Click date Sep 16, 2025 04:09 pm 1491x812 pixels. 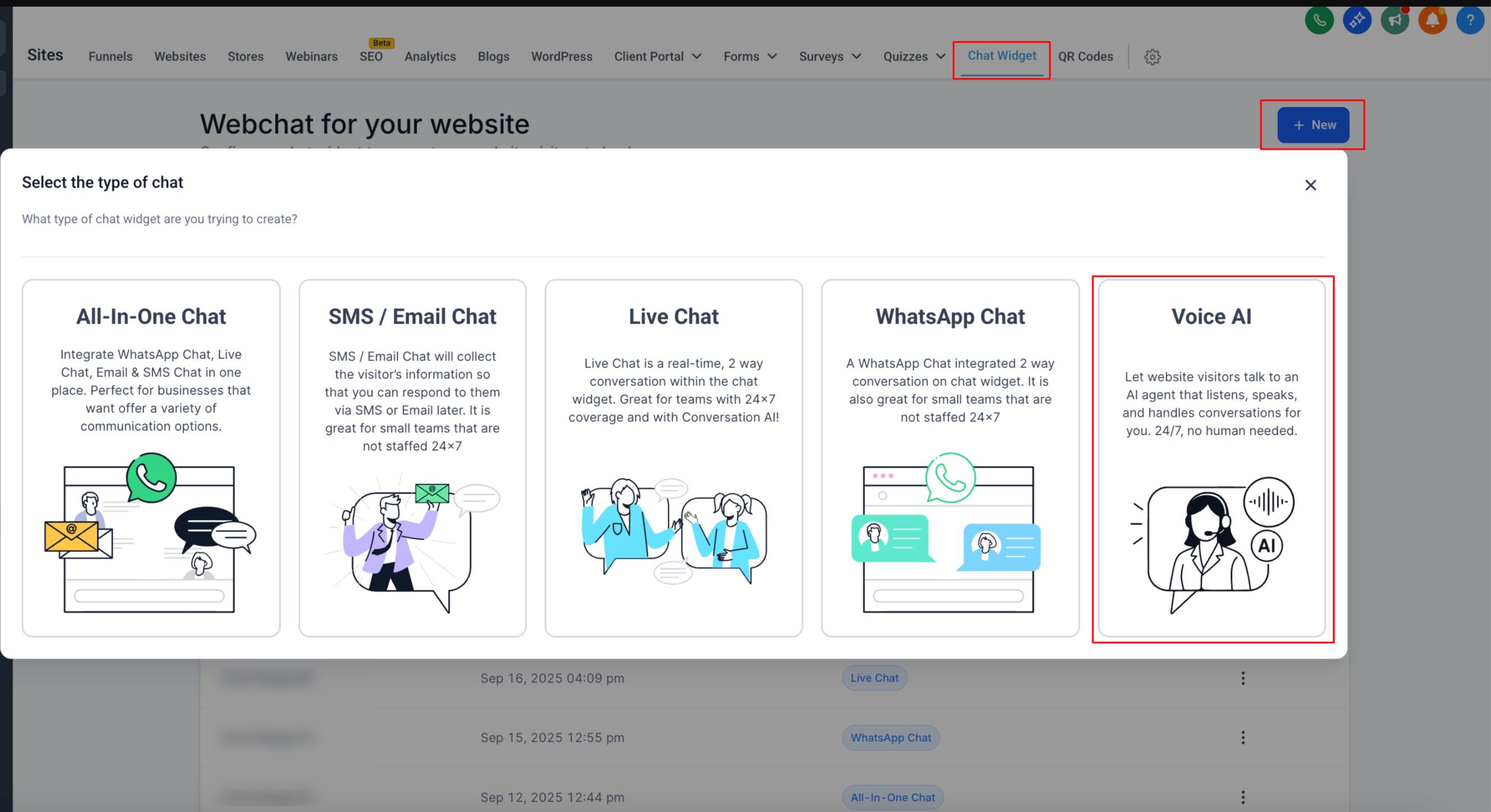[552, 678]
